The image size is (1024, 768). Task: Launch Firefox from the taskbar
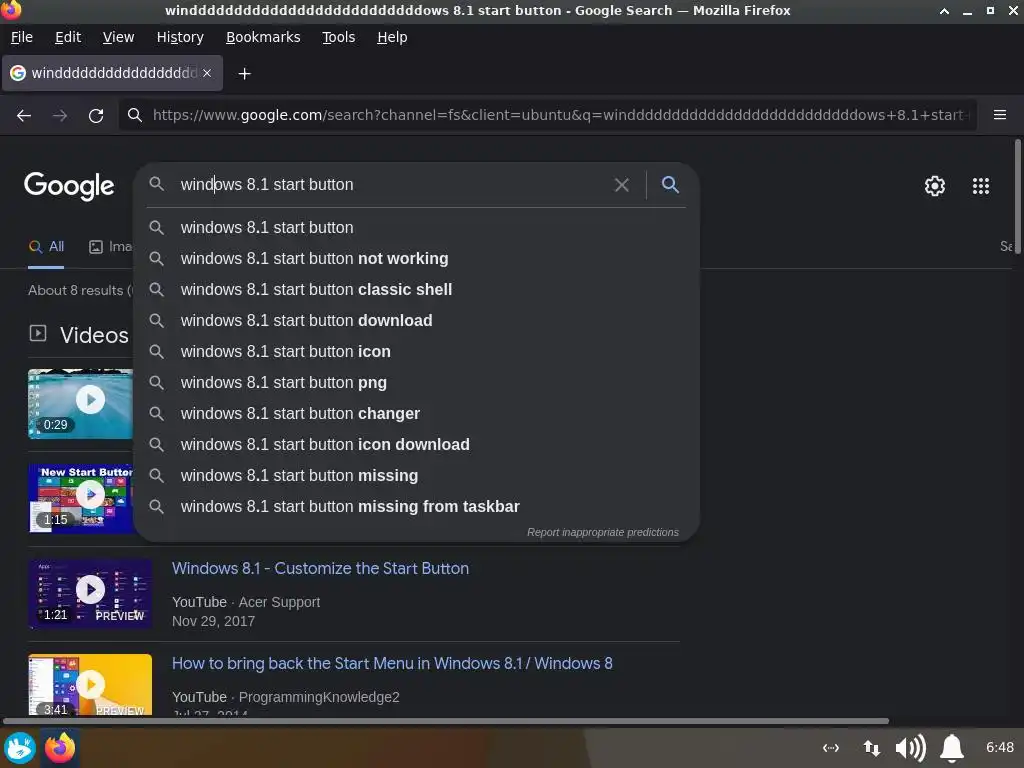click(59, 748)
